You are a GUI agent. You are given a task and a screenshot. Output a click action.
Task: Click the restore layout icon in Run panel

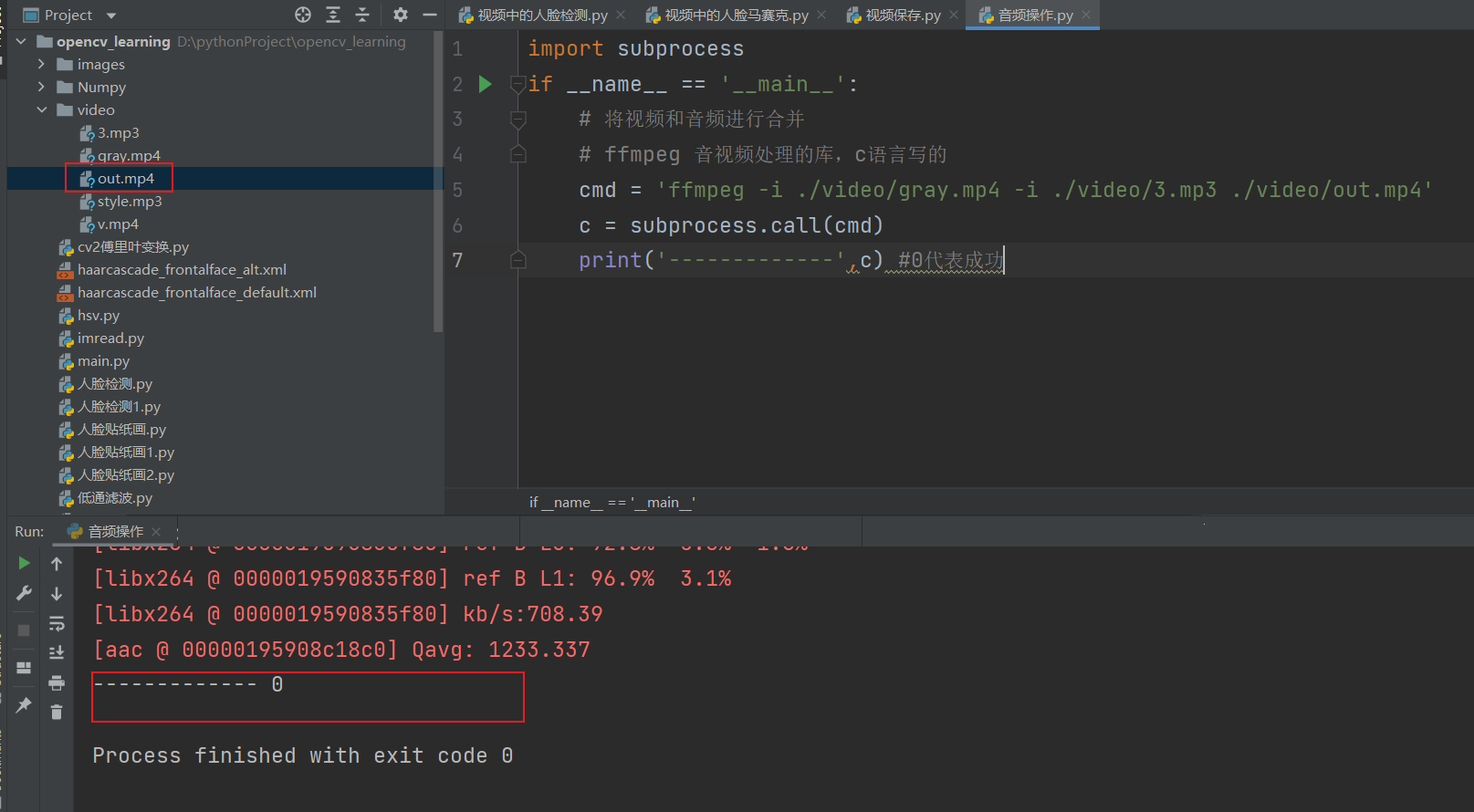click(x=24, y=668)
